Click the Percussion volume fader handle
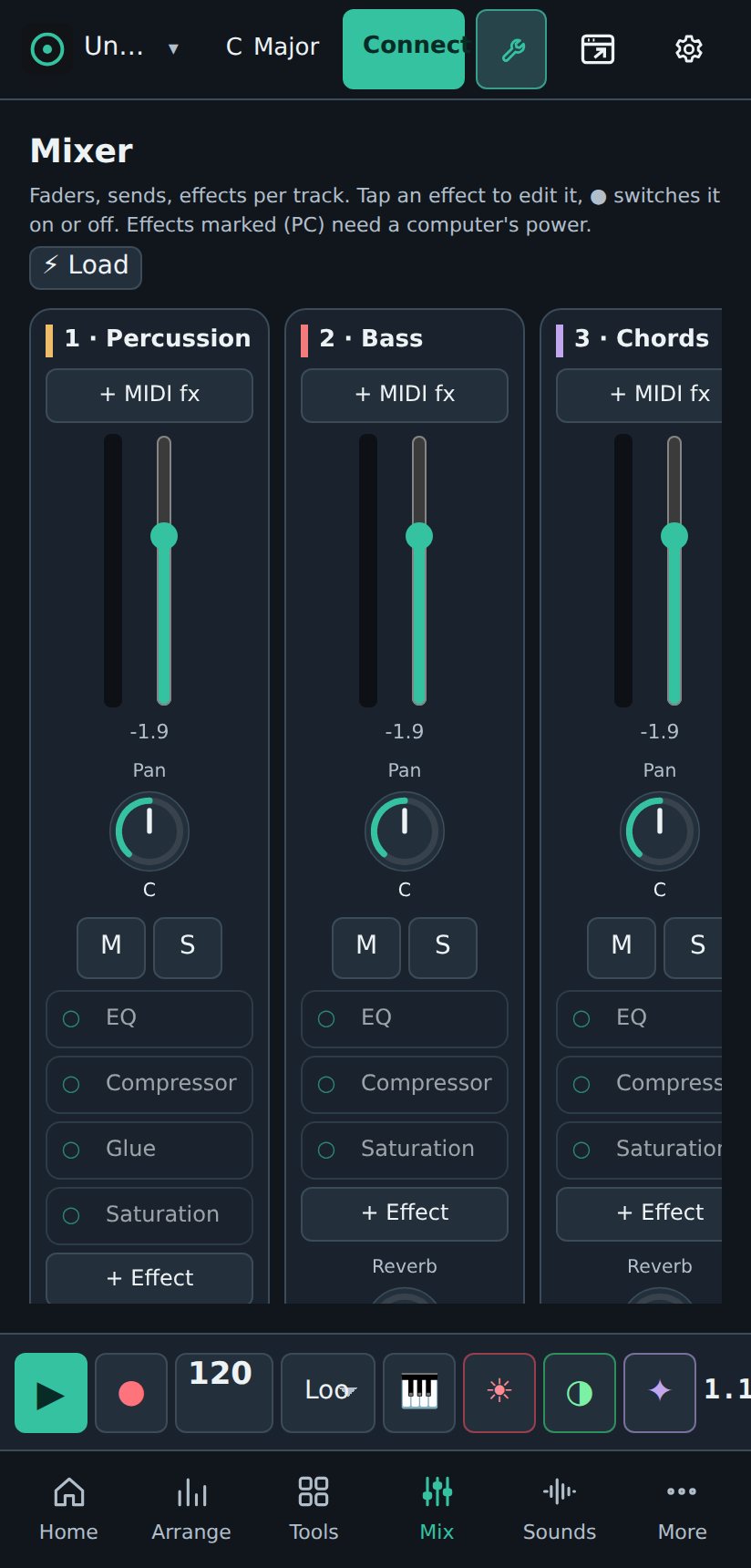This screenshot has height=1568, width=751. 164,536
